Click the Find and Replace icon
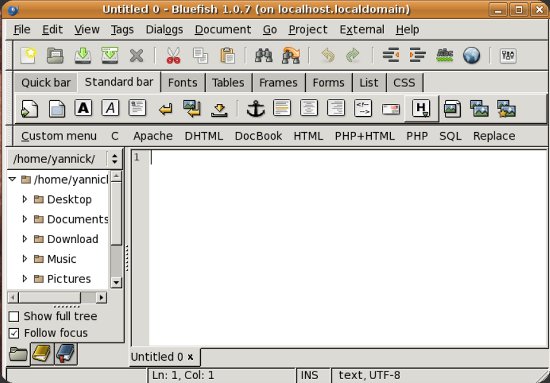This screenshot has width=550, height=383. coord(291,55)
